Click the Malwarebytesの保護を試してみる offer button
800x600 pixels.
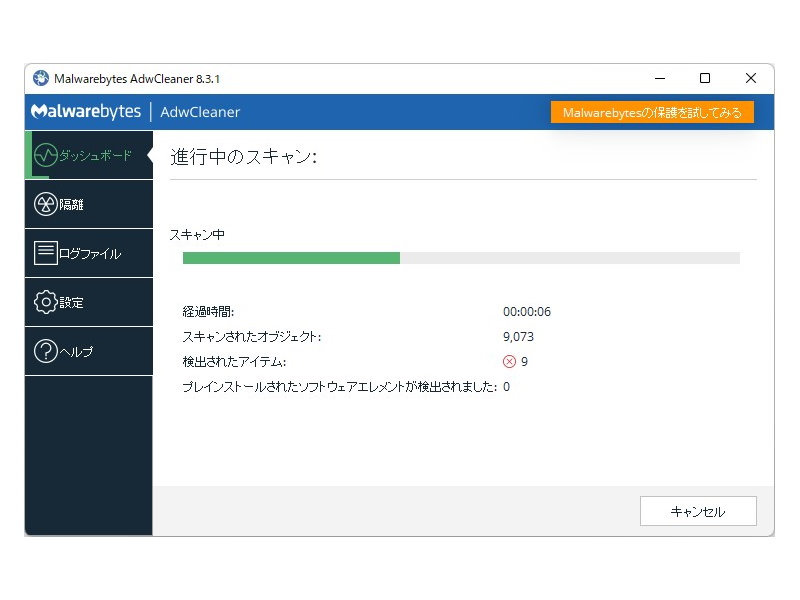pyautogui.click(x=652, y=112)
